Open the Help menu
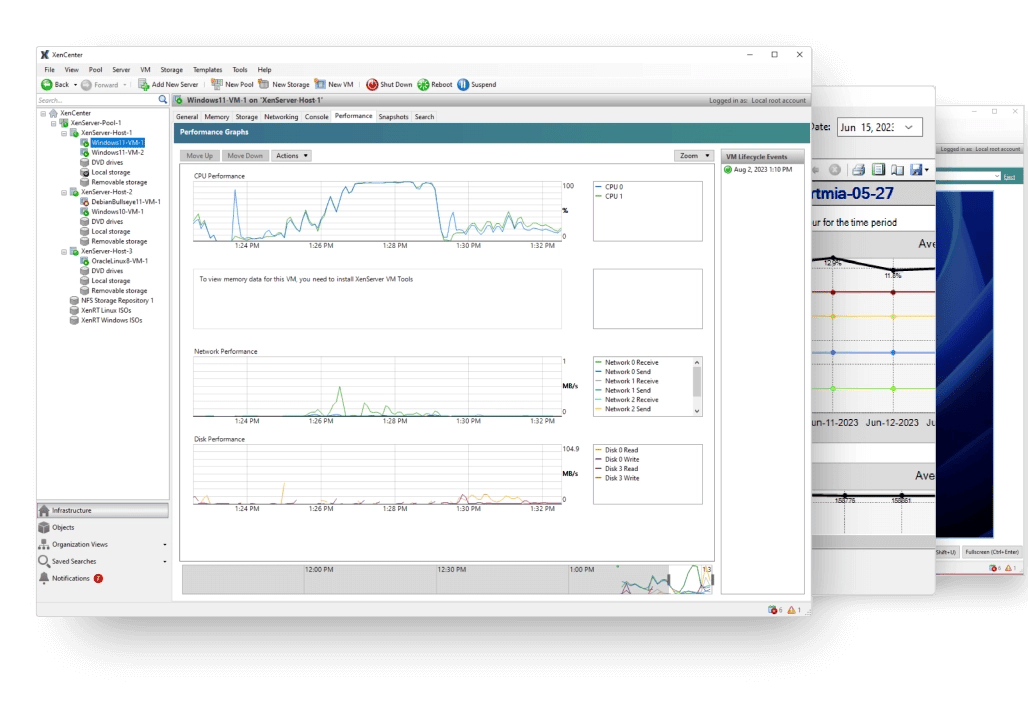Viewport: 1028px width, 709px height. (264, 70)
